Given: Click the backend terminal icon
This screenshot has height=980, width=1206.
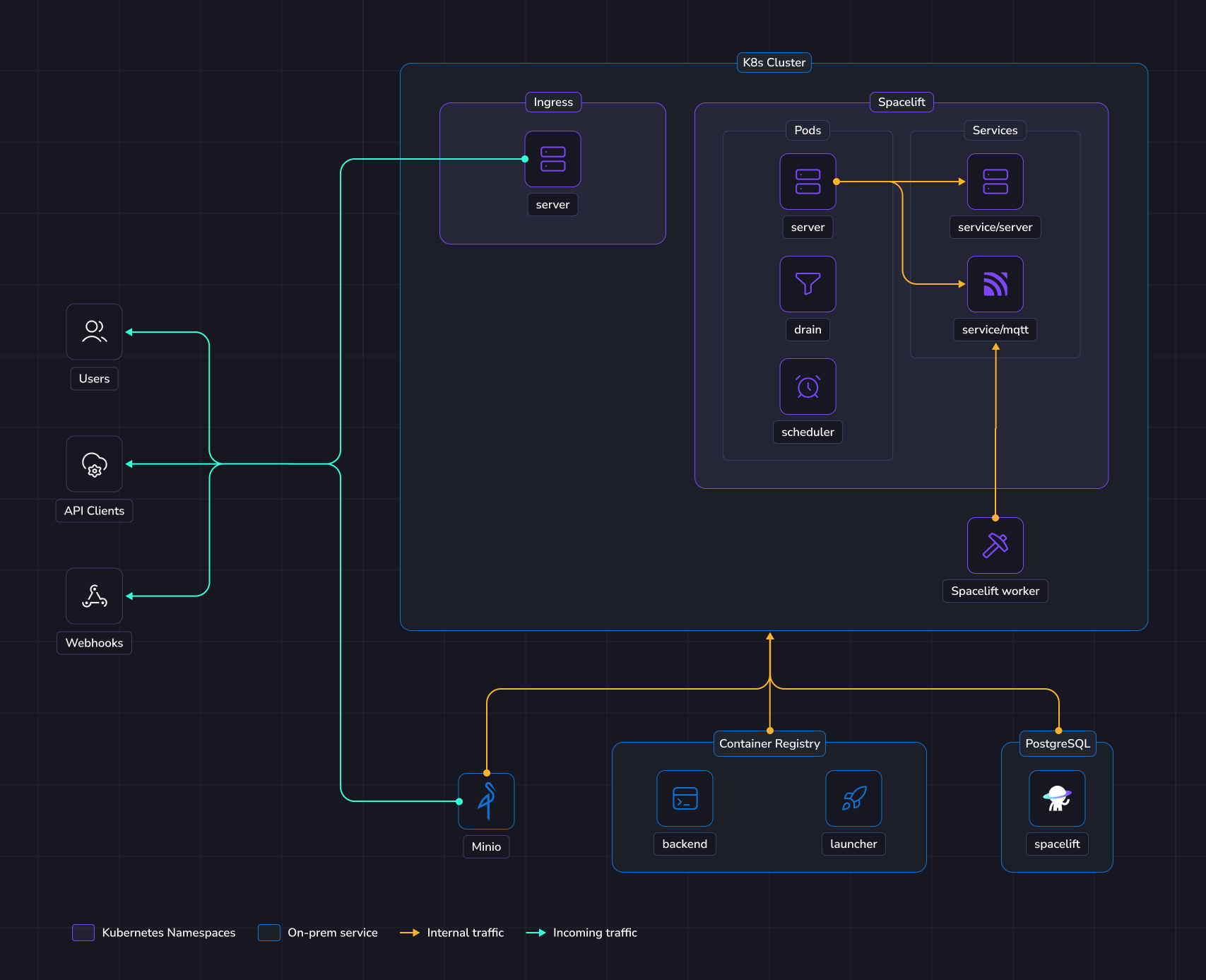Looking at the screenshot, I should [685, 798].
